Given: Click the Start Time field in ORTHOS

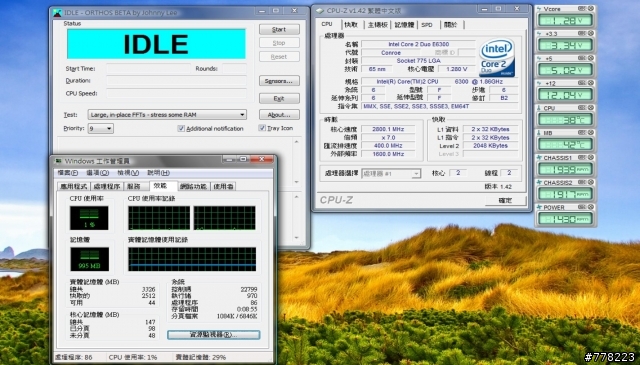Looking at the screenshot, I should coord(149,68).
